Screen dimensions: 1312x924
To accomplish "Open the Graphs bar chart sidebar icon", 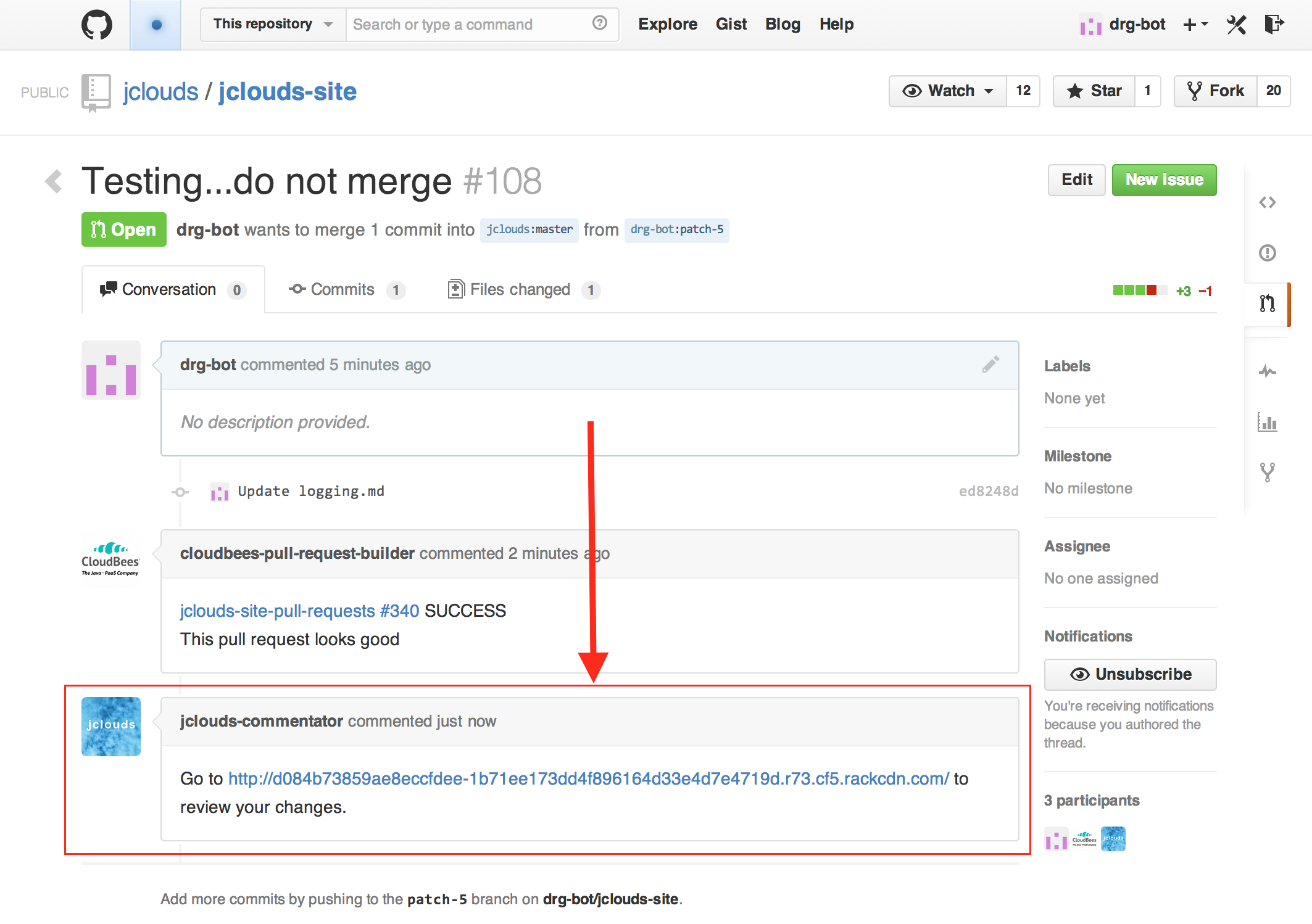I will coord(1267,423).
